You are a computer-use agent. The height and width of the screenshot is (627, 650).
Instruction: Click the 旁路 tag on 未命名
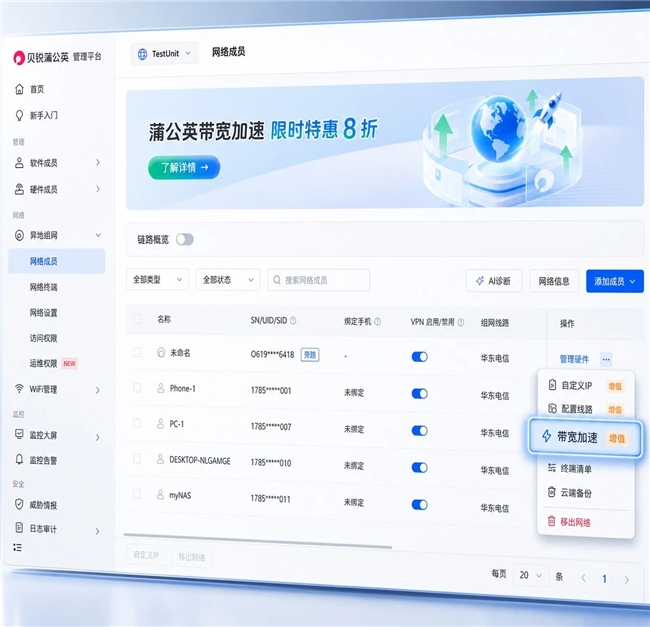[x=310, y=355]
